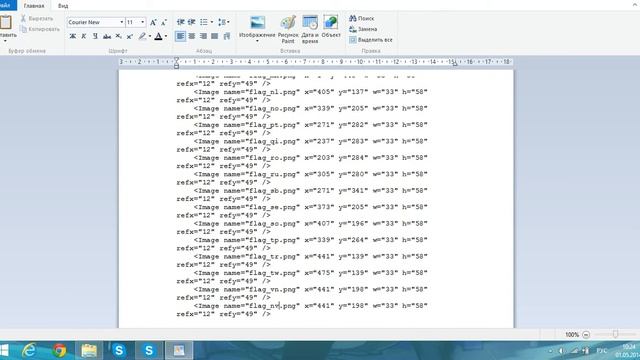This screenshot has height=360, width=640.
Task: Open Paragraph settings icon
Action: pyautogui.click(x=227, y=36)
